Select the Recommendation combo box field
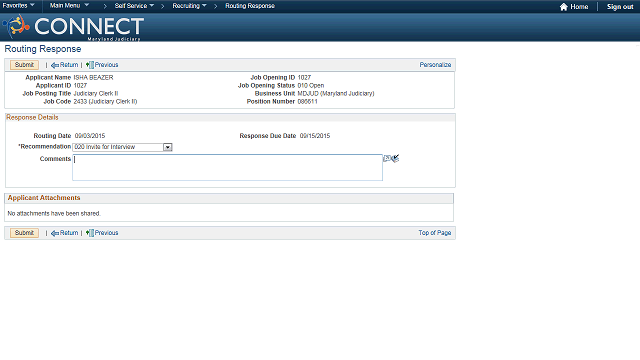640x360 pixels. 122,147
